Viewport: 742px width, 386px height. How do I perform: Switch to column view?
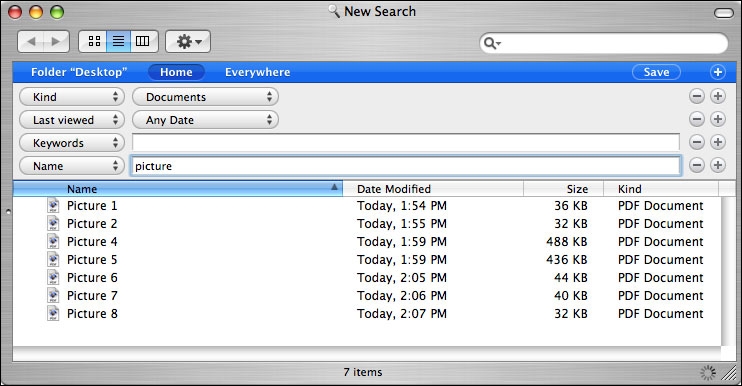coord(144,42)
